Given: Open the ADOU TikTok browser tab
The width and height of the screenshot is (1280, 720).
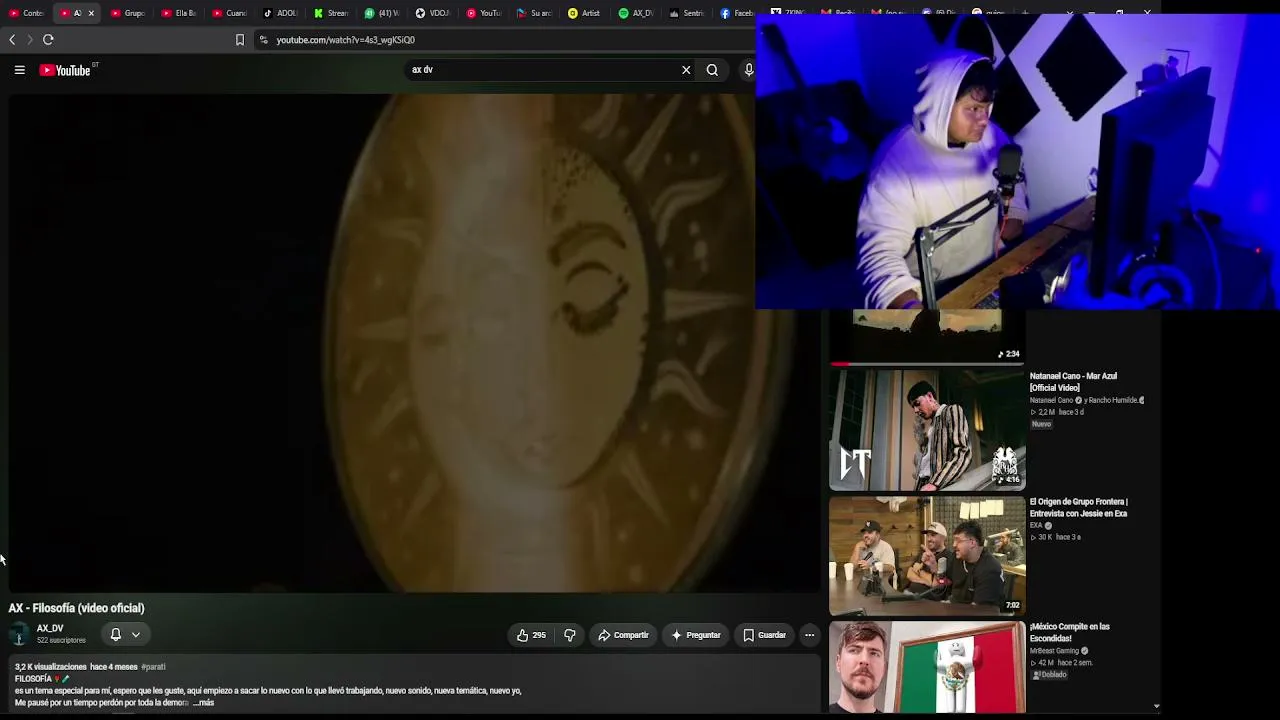Looking at the screenshot, I should pos(281,13).
